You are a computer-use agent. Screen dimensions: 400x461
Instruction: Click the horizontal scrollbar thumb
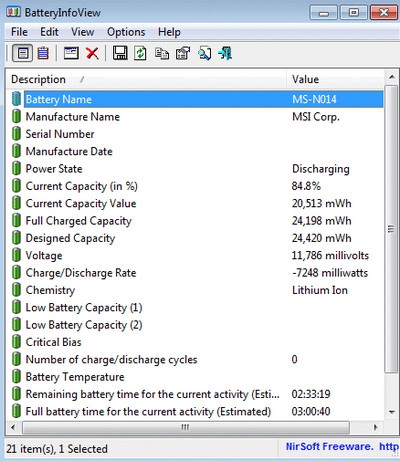click(186, 427)
